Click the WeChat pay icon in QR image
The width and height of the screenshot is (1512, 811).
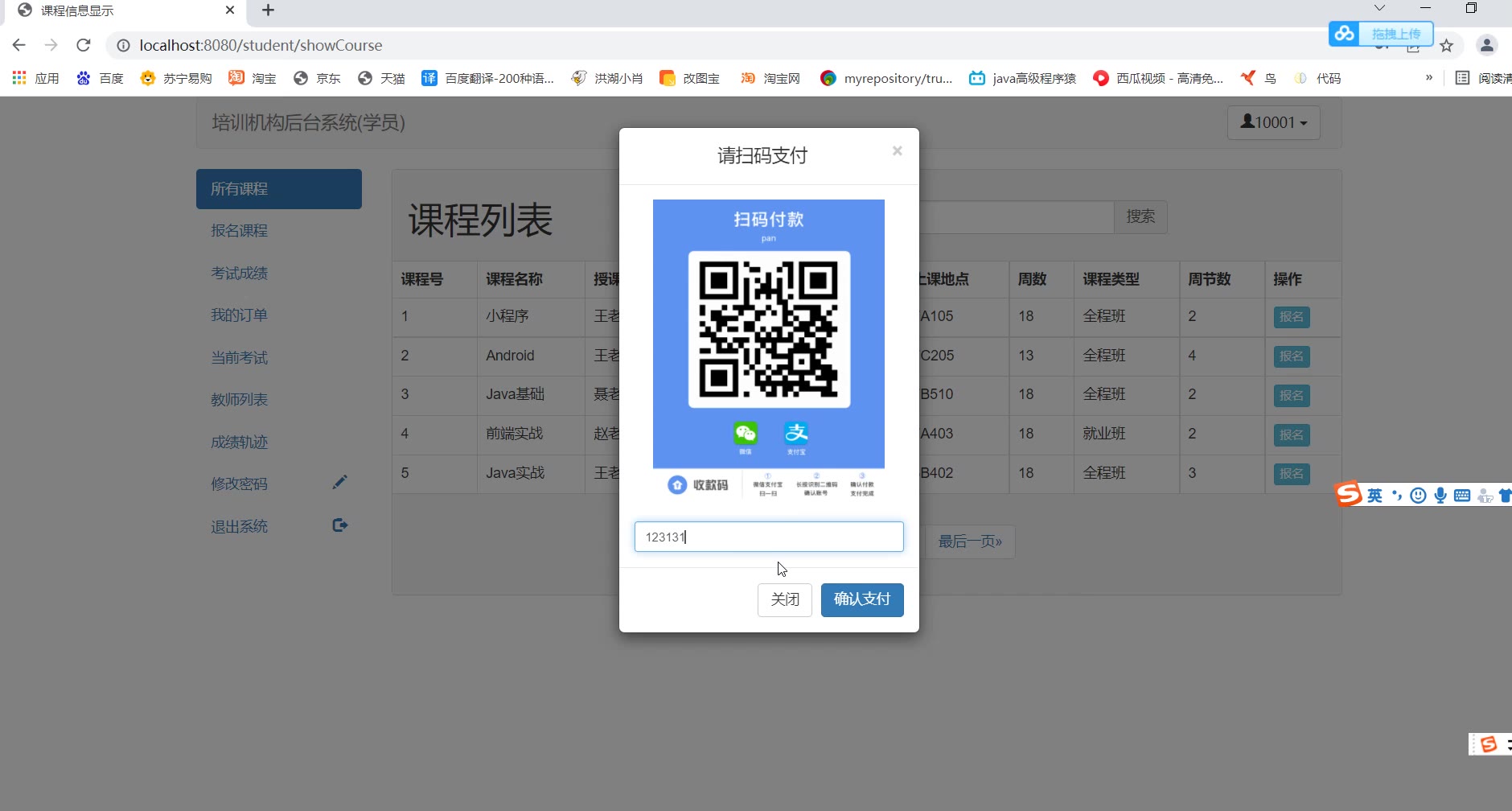(746, 434)
